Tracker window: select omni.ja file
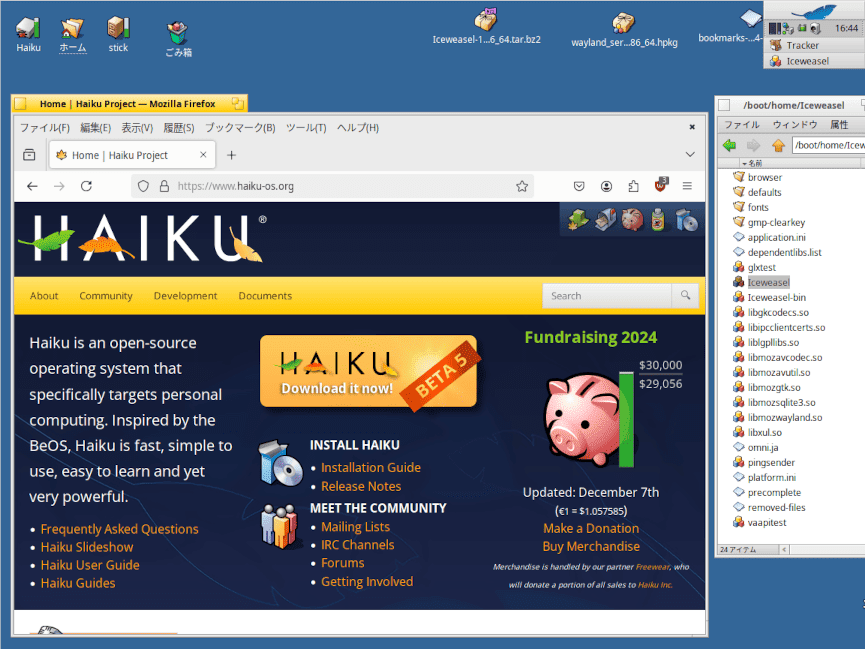Image resolution: width=865 pixels, height=649 pixels. point(756,448)
